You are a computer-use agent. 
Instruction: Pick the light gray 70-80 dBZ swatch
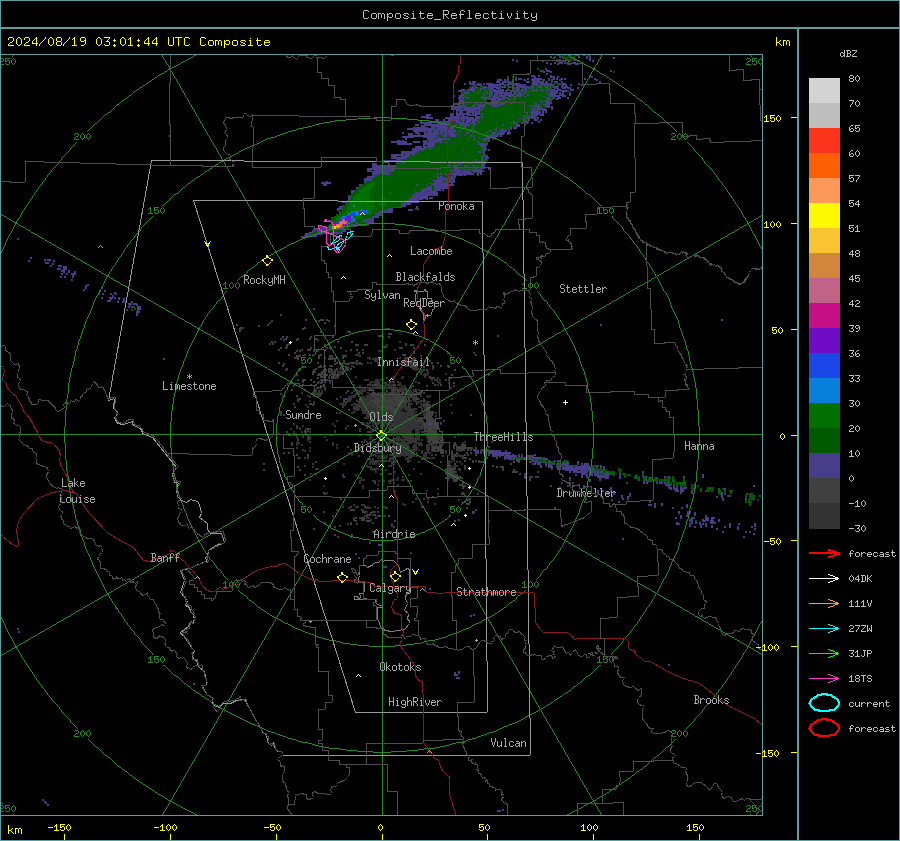pos(824,91)
